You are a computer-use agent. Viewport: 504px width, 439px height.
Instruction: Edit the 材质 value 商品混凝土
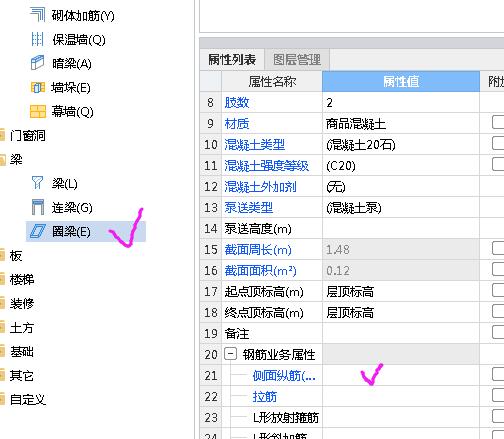401,124
